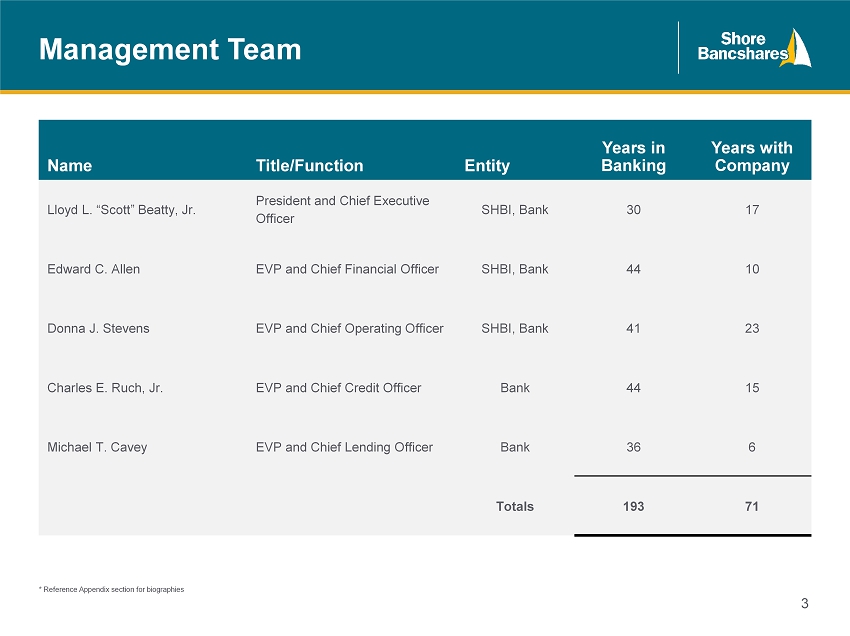Select EVP and Chief Lending Officer title
Viewport: 850px width, 636px height.
[344, 447]
